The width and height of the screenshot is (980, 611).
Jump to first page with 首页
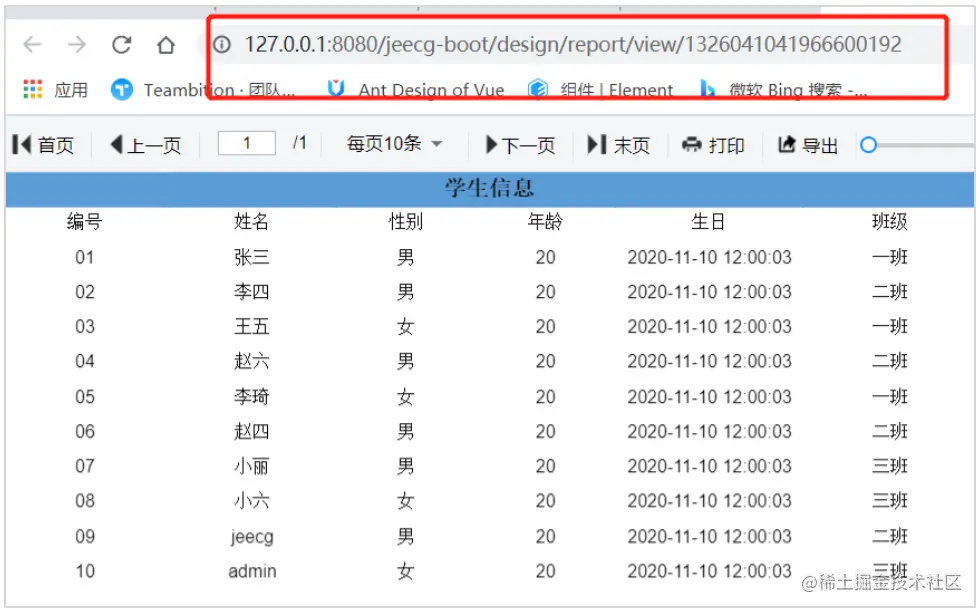43,145
